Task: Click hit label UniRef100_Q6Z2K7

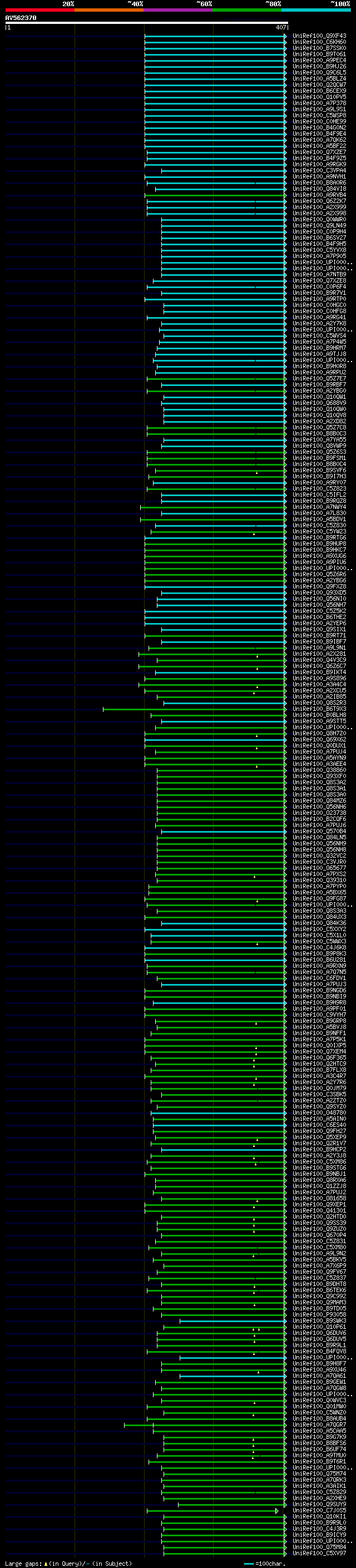Action: (319, 201)
